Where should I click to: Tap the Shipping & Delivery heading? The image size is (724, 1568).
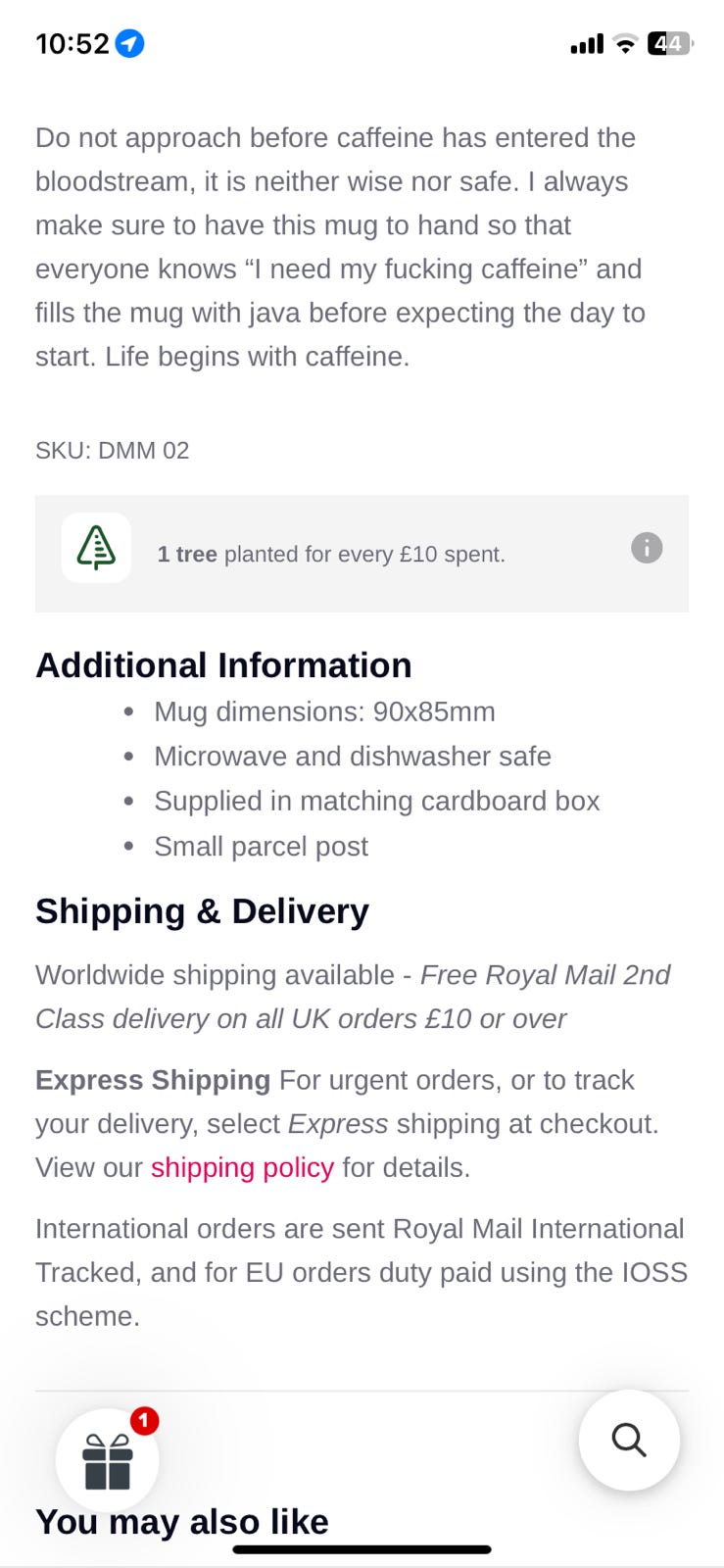[202, 911]
